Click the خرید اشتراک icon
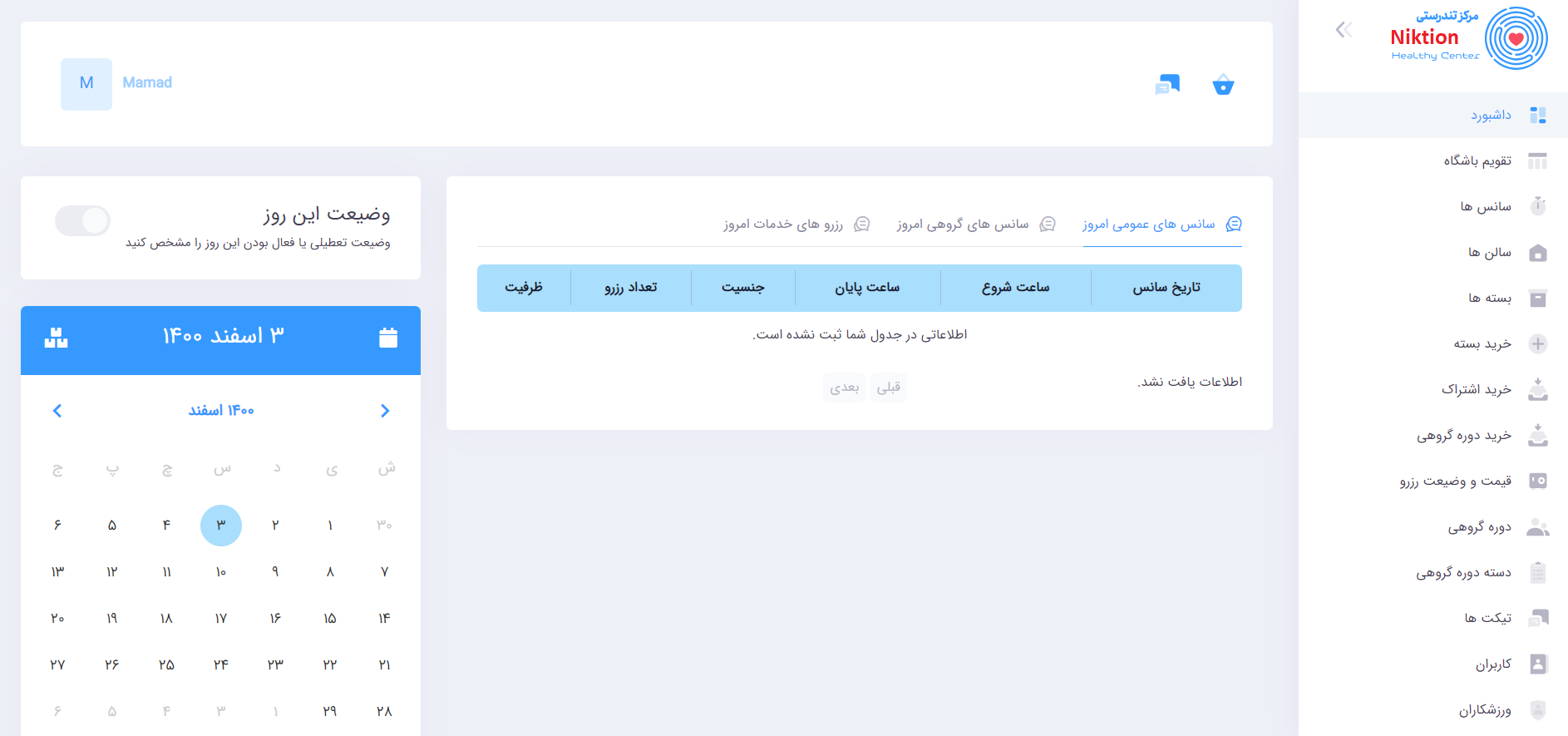 click(x=1538, y=389)
